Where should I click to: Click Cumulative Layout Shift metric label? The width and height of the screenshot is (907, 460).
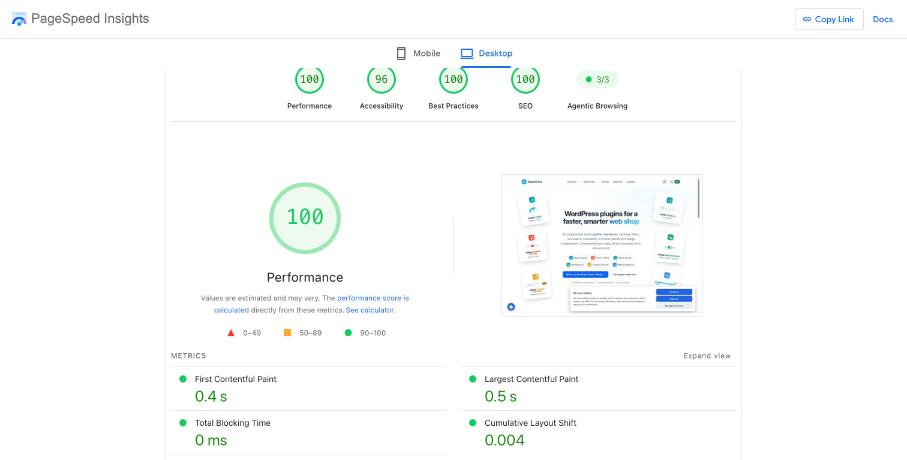(x=530, y=423)
